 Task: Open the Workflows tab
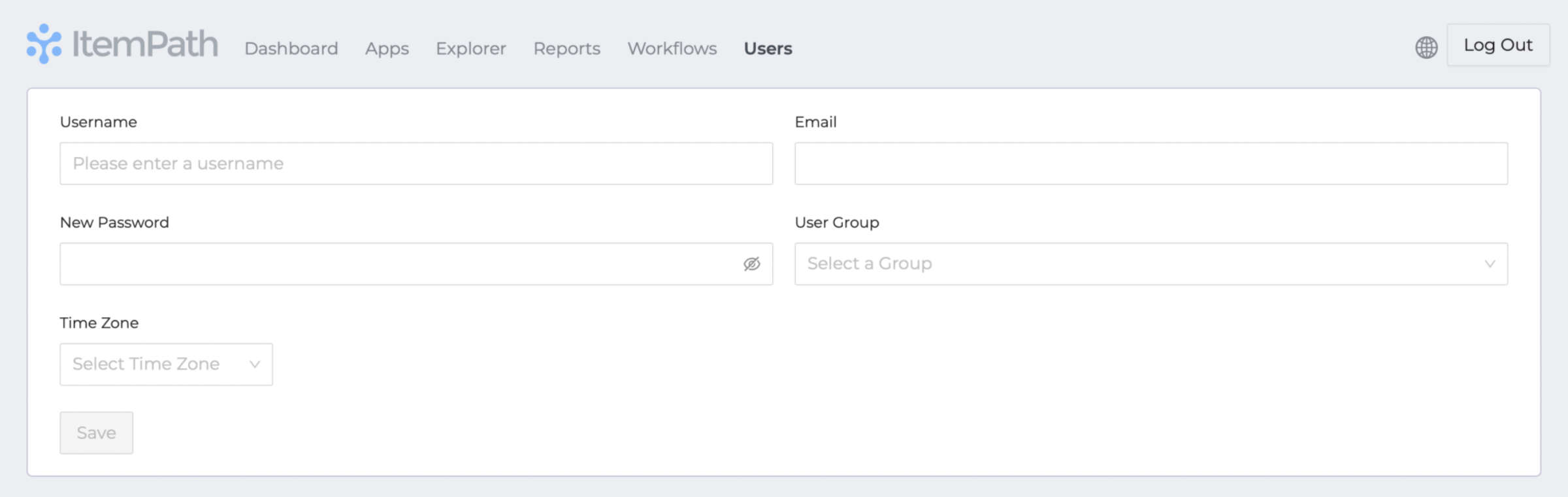click(672, 48)
